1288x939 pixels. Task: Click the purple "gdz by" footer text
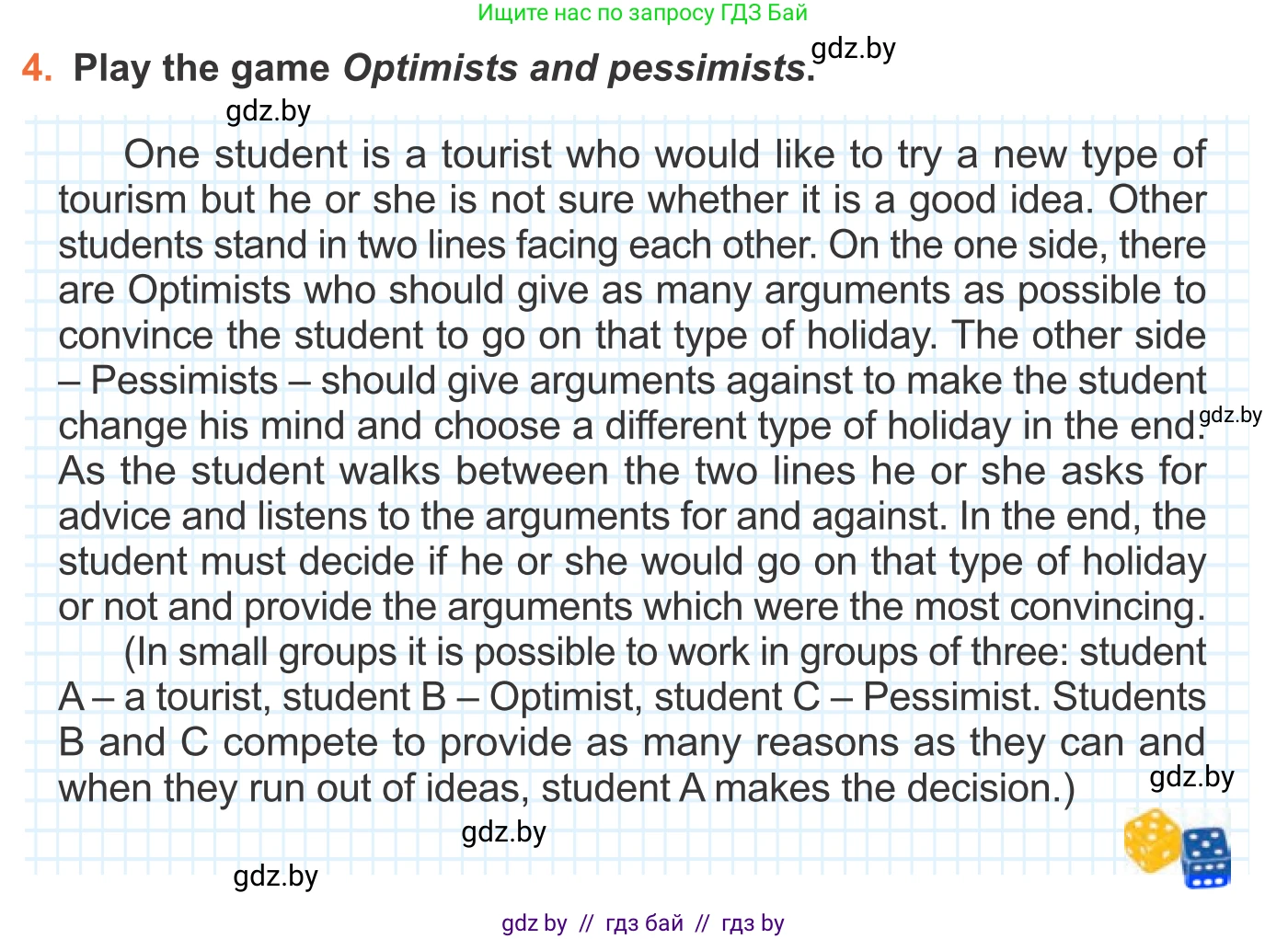pos(534,922)
